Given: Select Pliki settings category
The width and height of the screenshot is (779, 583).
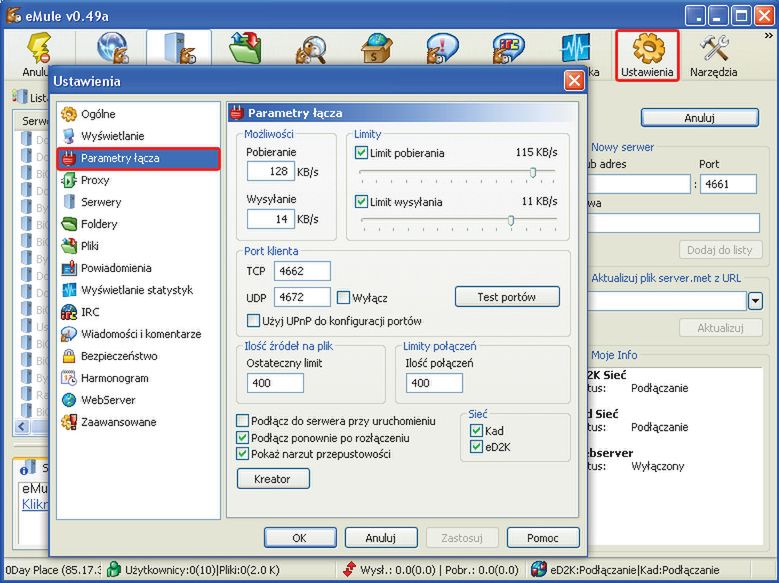Looking at the screenshot, I should click(x=138, y=246).
